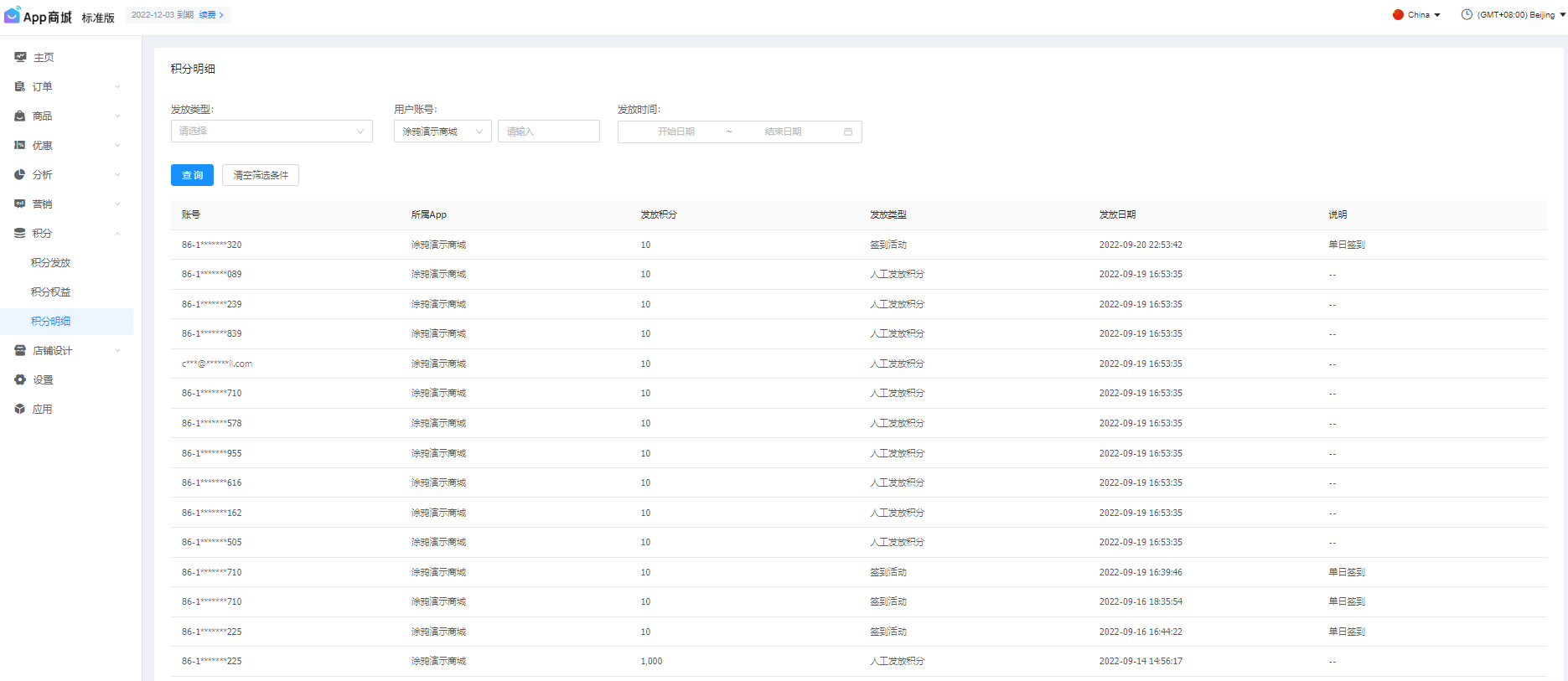Viewport: 1568px width, 681px height.
Task: Click the 续费 renew link
Action: [211, 15]
